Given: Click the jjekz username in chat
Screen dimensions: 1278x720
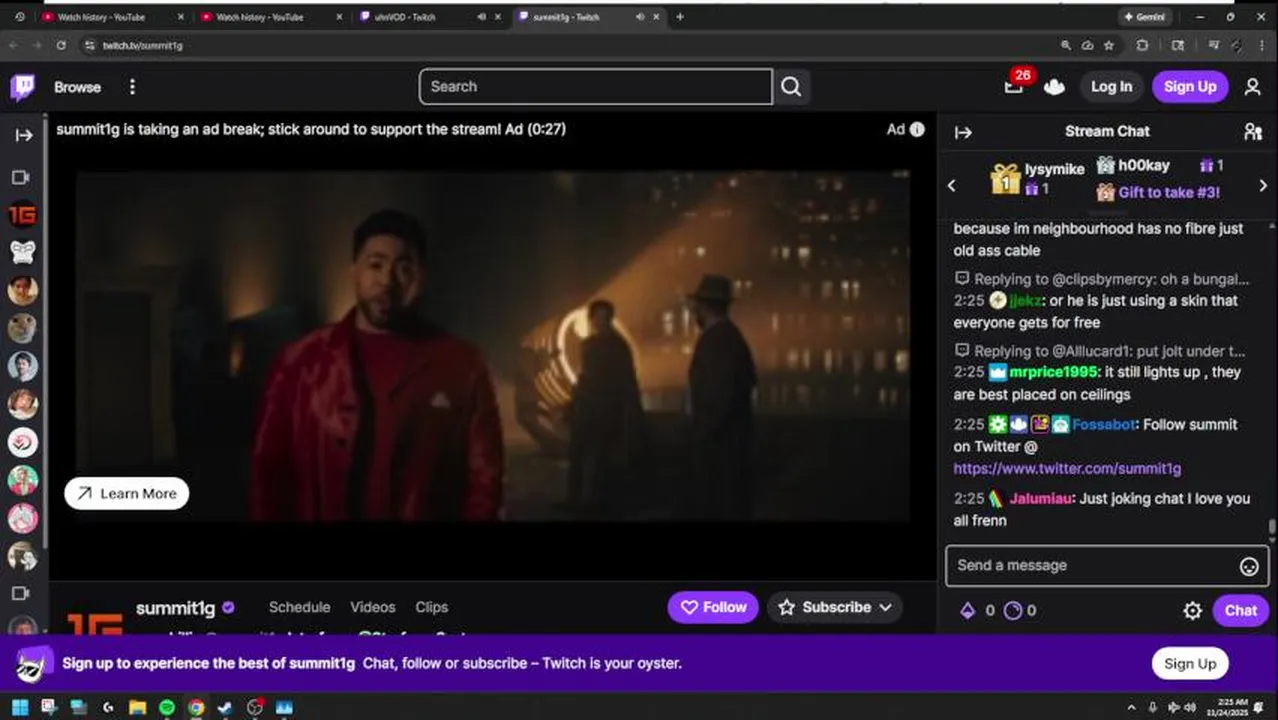Looking at the screenshot, I should point(1026,300).
